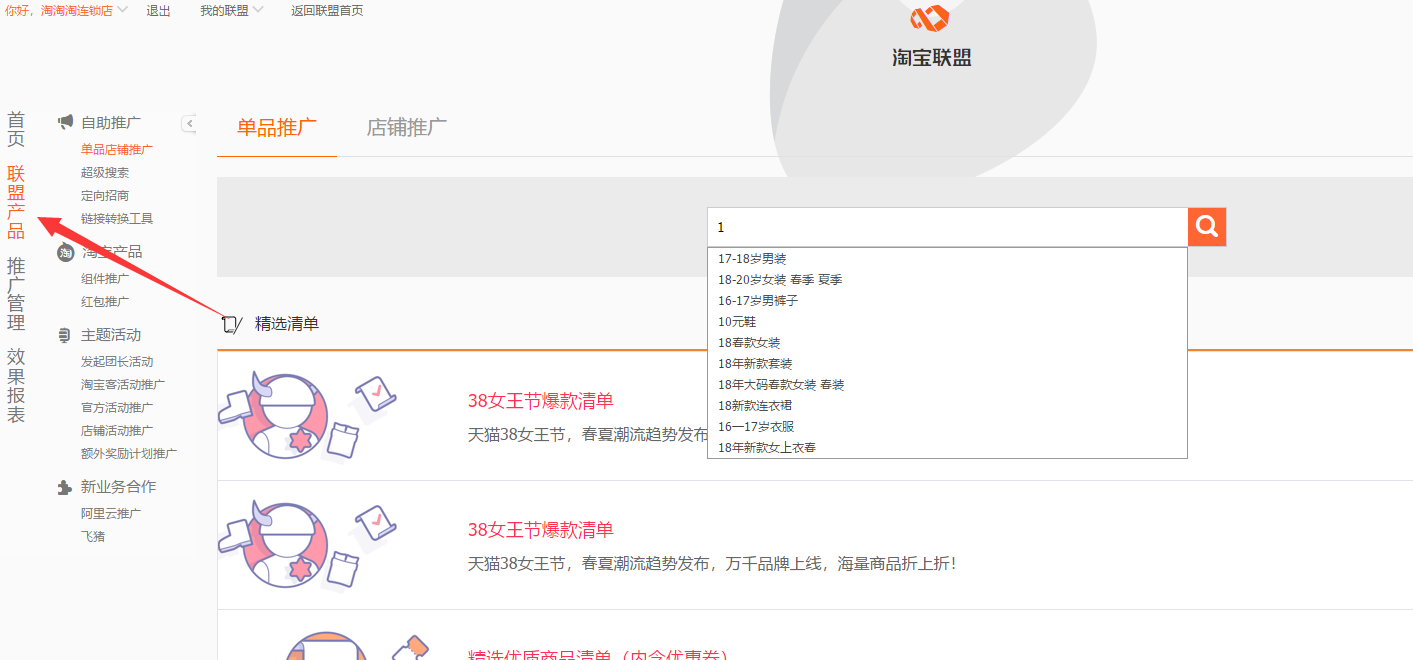
Task: Click the 主题活动 section heading
Action: coord(111,335)
